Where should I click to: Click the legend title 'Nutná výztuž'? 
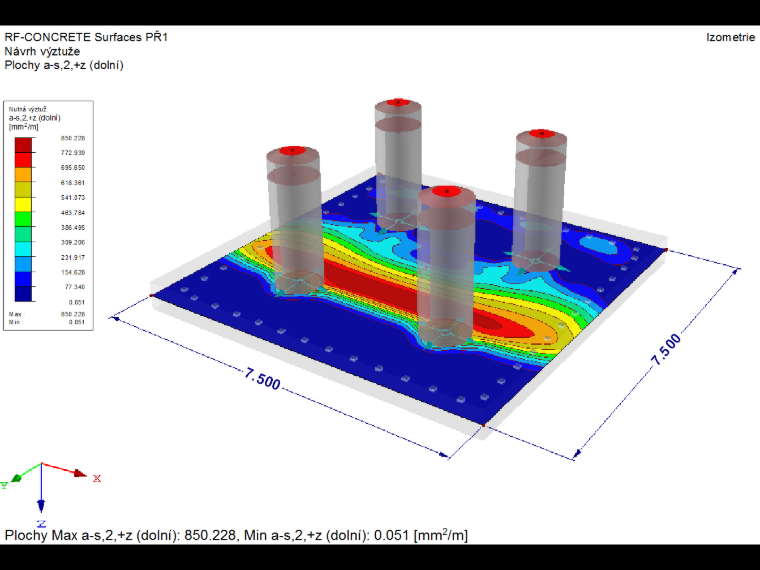click(28, 110)
